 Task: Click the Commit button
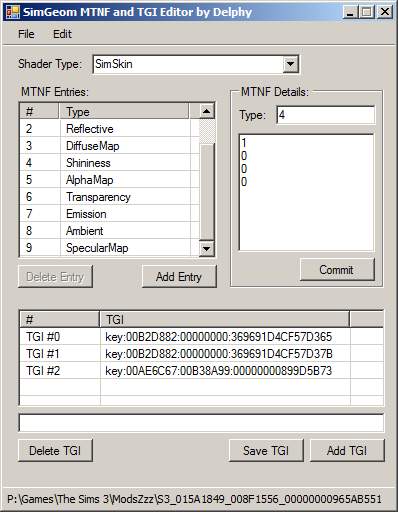pyautogui.click(x=337, y=270)
